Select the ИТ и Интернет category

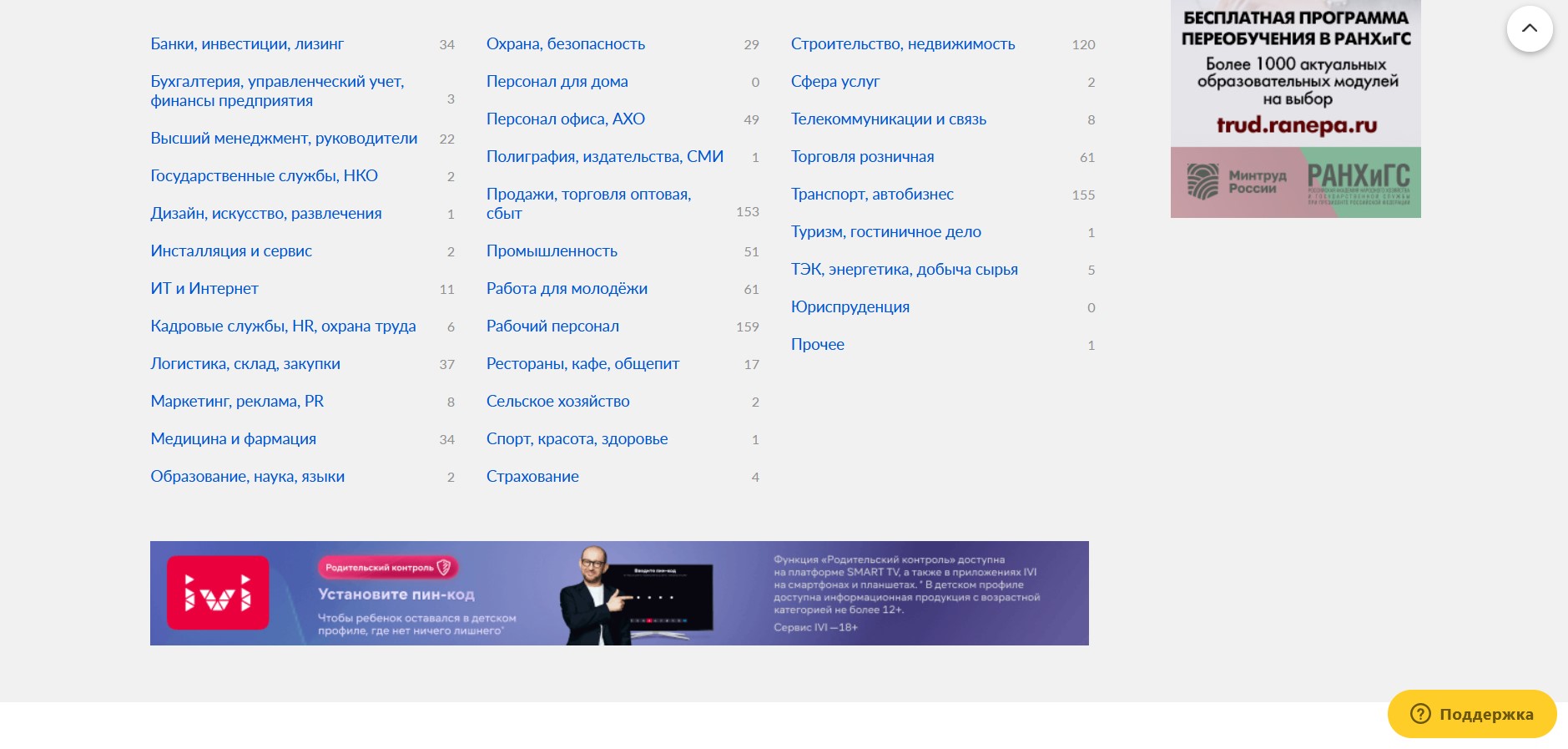(204, 289)
